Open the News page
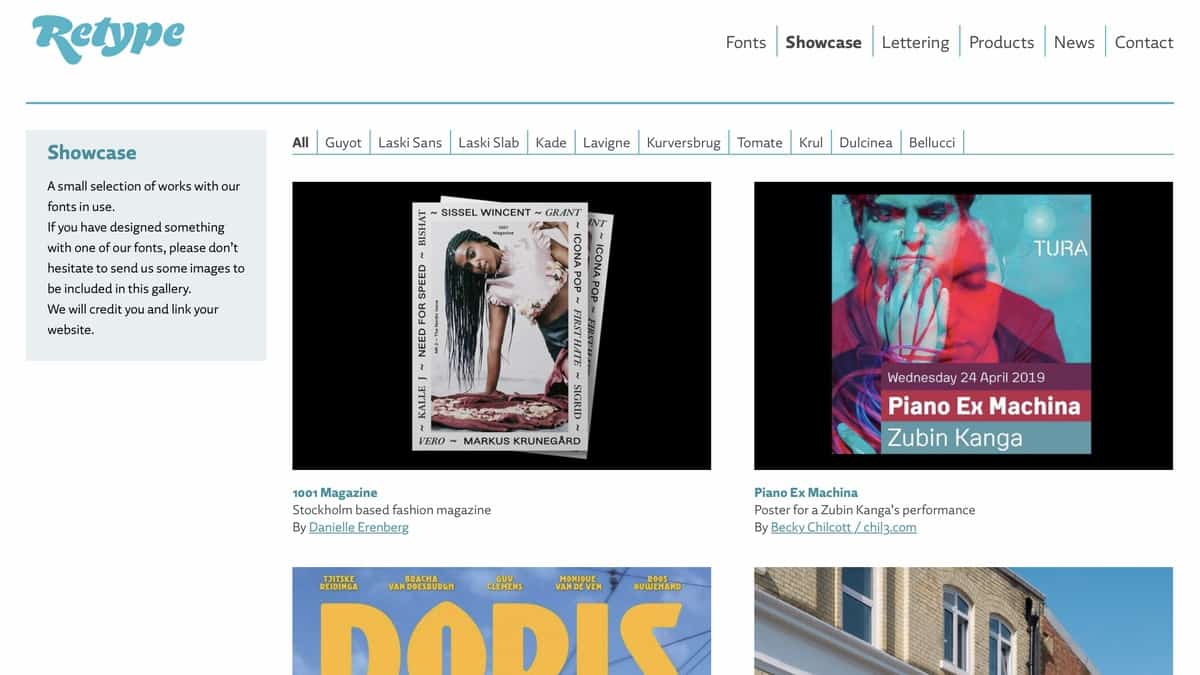Image resolution: width=1200 pixels, height=675 pixels. pyautogui.click(x=1074, y=42)
